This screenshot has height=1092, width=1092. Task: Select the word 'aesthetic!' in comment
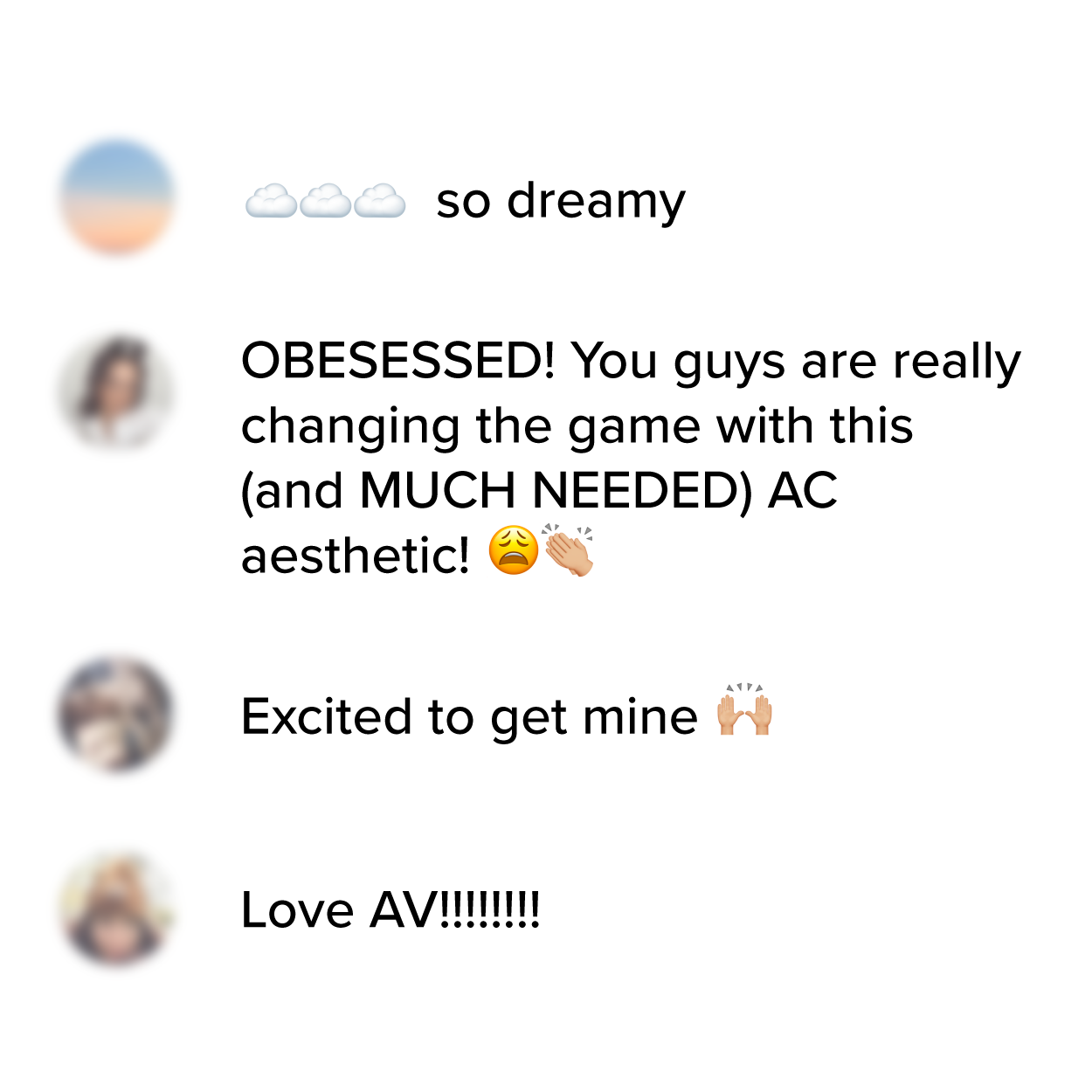pyautogui.click(x=356, y=555)
